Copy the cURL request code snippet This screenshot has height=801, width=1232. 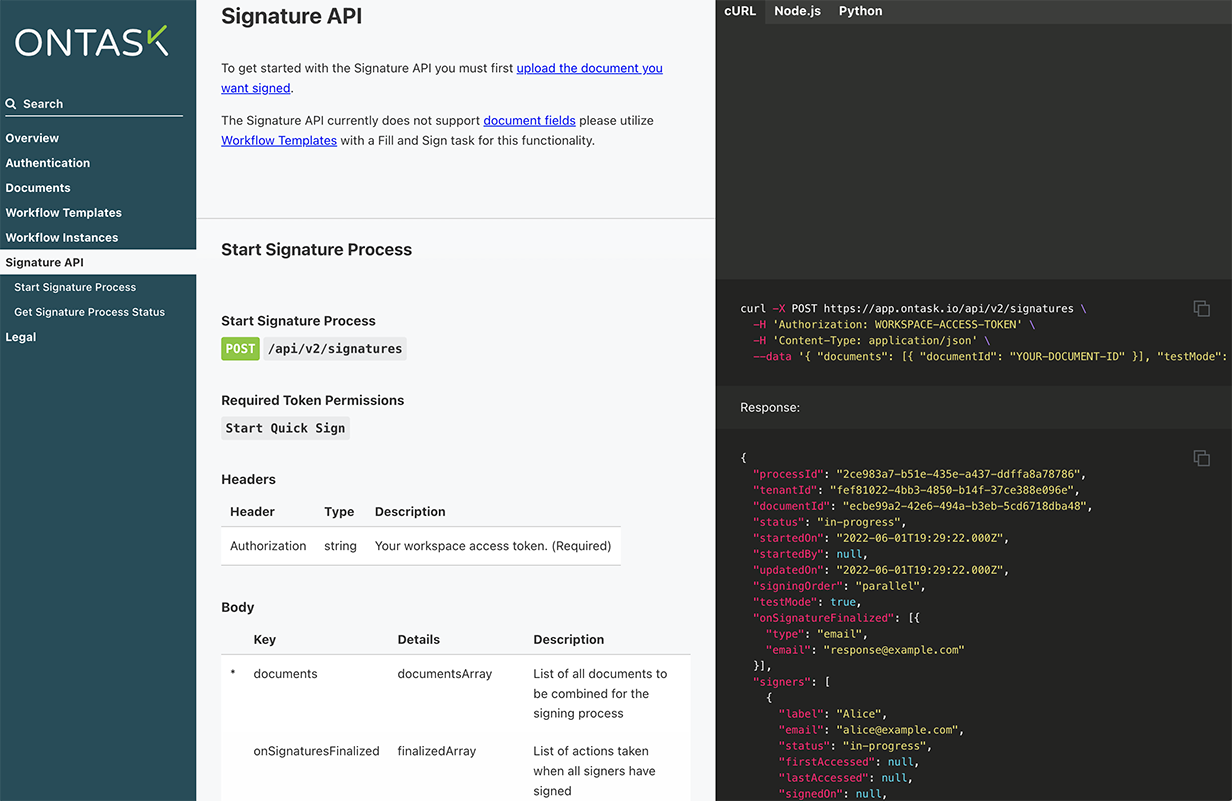pos(1201,308)
